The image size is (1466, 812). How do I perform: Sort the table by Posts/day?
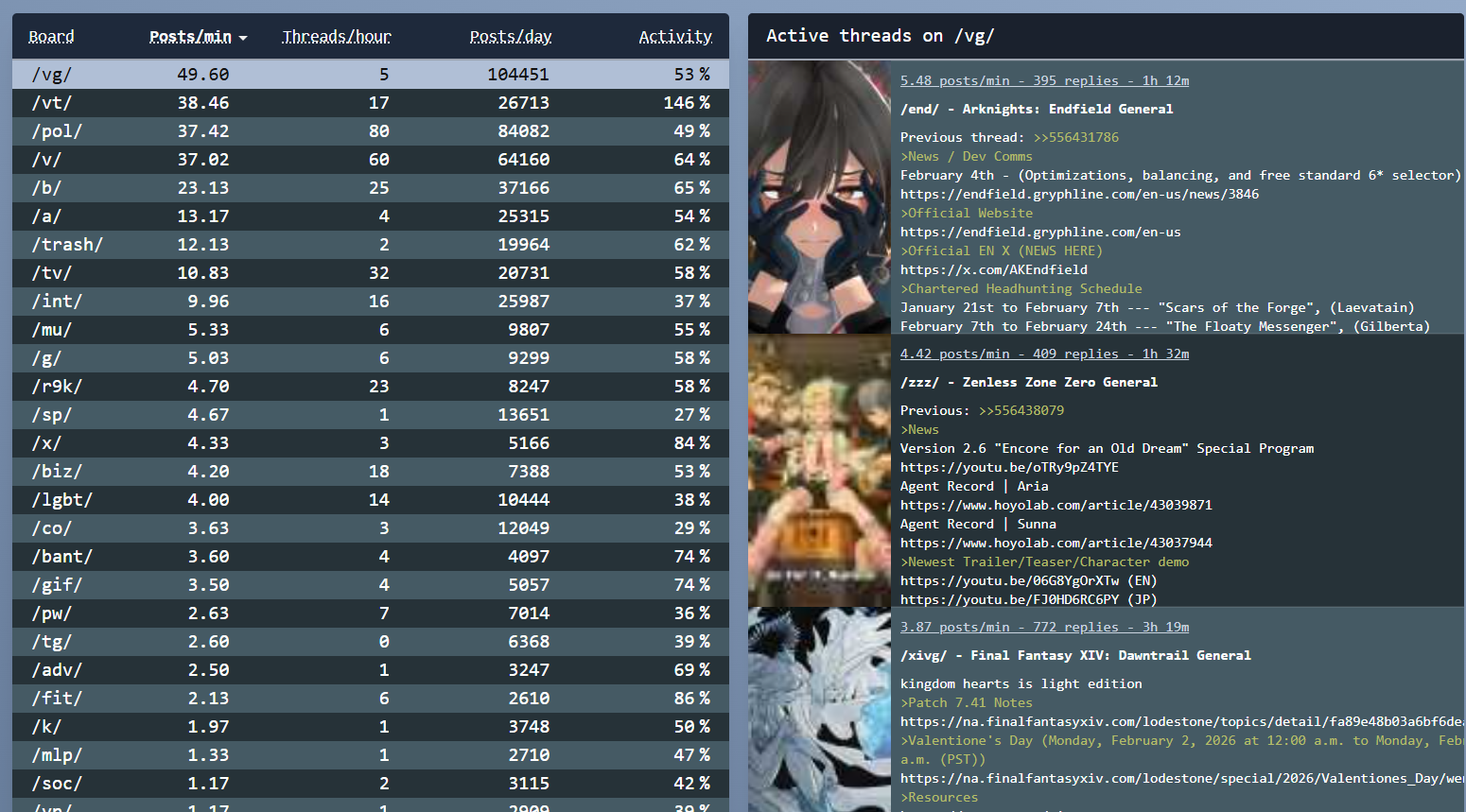coord(511,37)
